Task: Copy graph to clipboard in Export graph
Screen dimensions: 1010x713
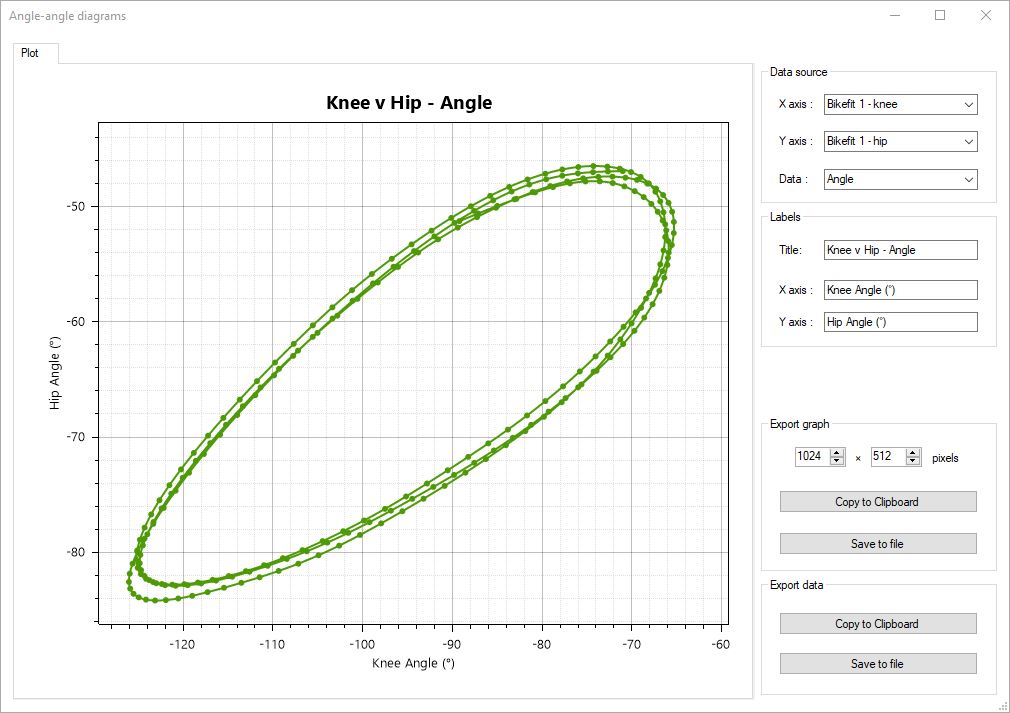Action: pos(877,502)
